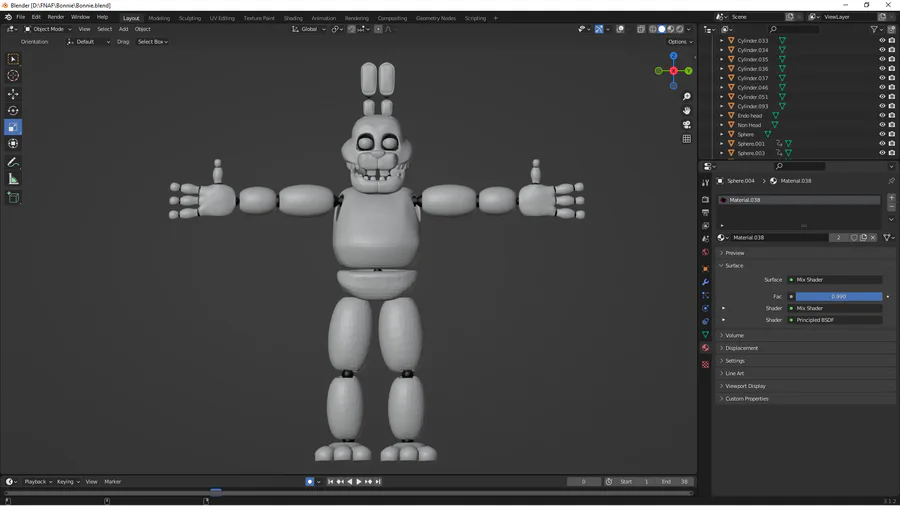
Task: Open the viewport Add menu
Action: pyautogui.click(x=123, y=29)
